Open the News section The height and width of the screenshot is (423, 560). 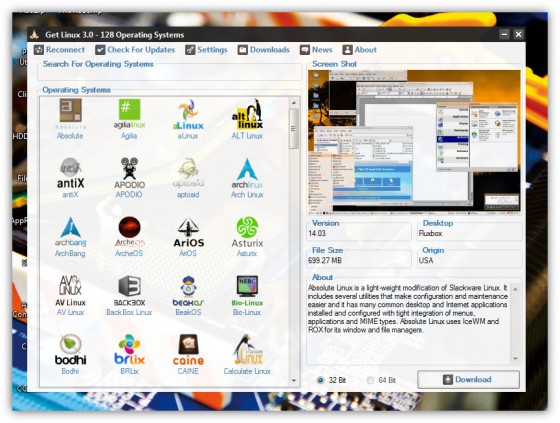[x=316, y=50]
